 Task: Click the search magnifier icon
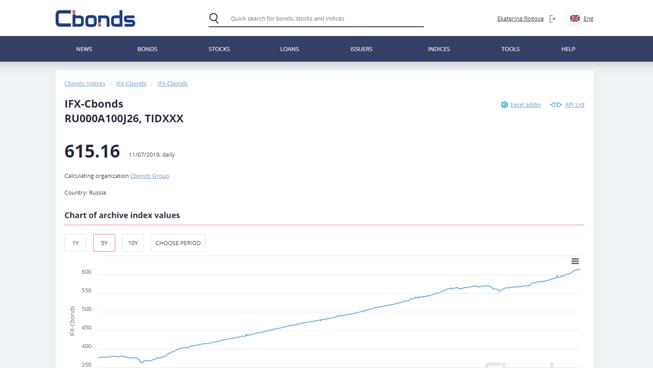coord(214,18)
